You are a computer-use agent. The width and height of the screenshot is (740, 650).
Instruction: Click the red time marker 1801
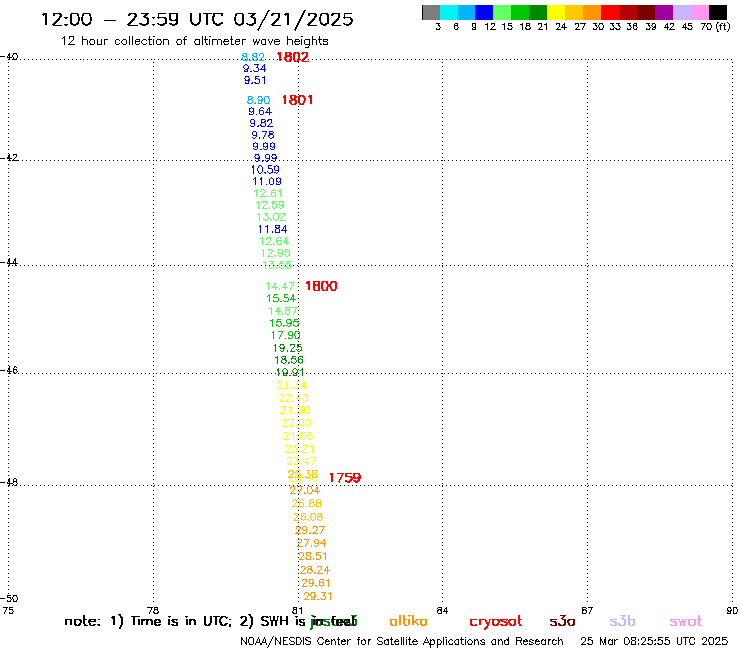pyautogui.click(x=297, y=100)
